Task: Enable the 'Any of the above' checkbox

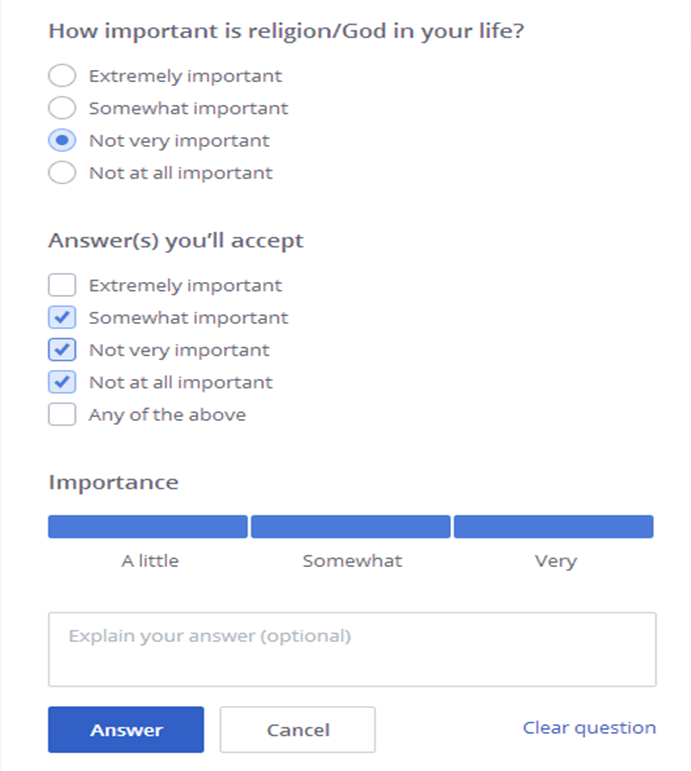Action: pyautogui.click(x=62, y=414)
